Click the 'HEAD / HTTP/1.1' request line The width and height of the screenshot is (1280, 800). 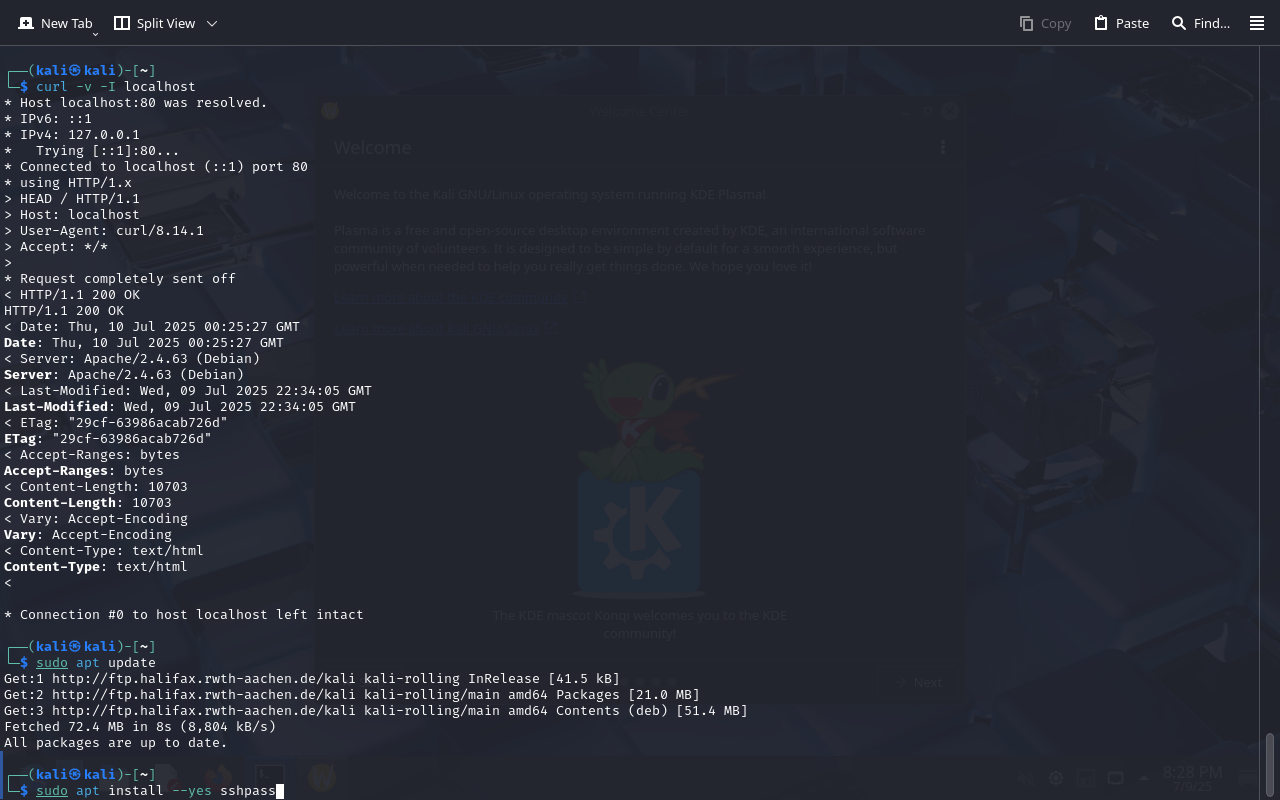72,199
